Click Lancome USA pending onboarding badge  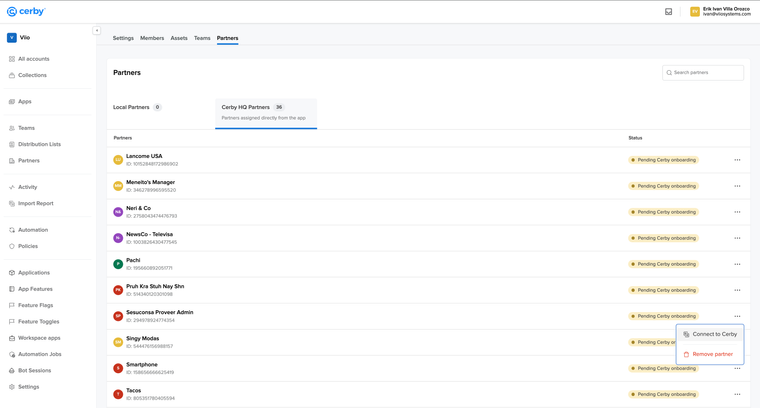tap(663, 160)
